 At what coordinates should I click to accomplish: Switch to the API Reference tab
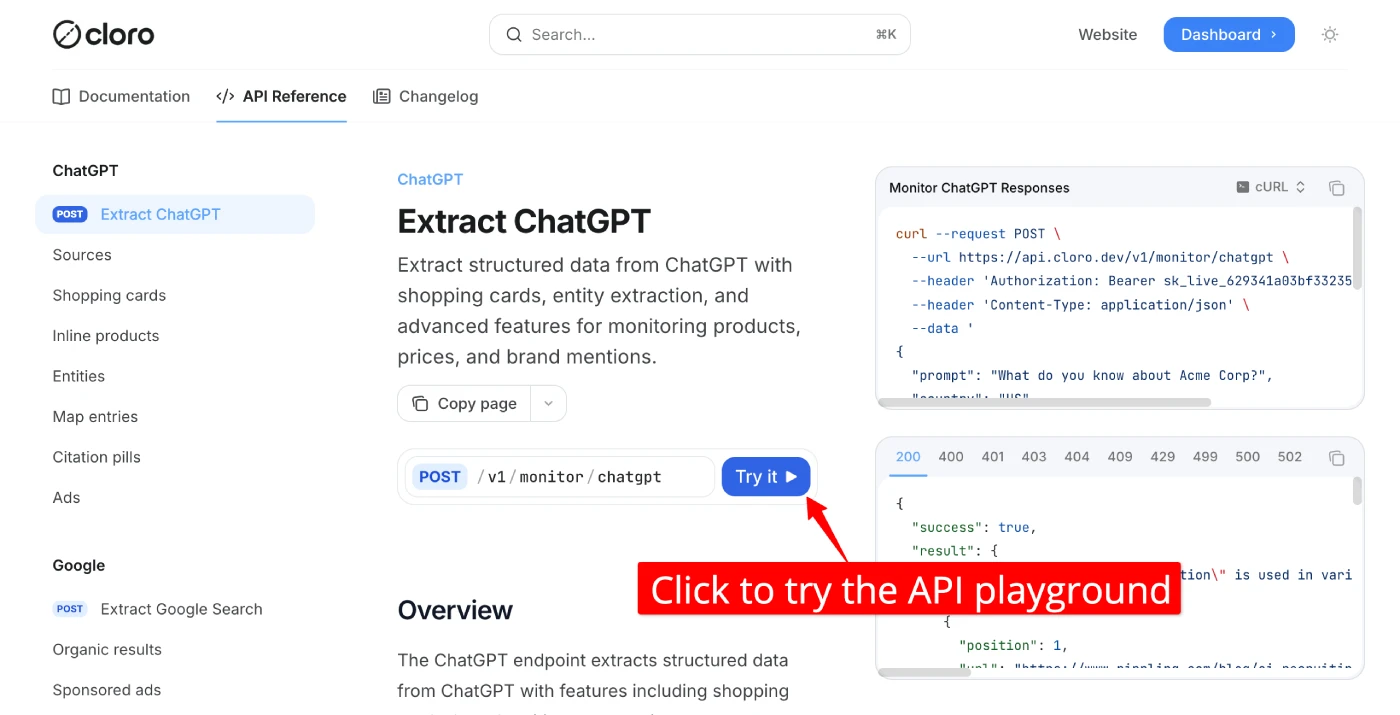[x=281, y=96]
